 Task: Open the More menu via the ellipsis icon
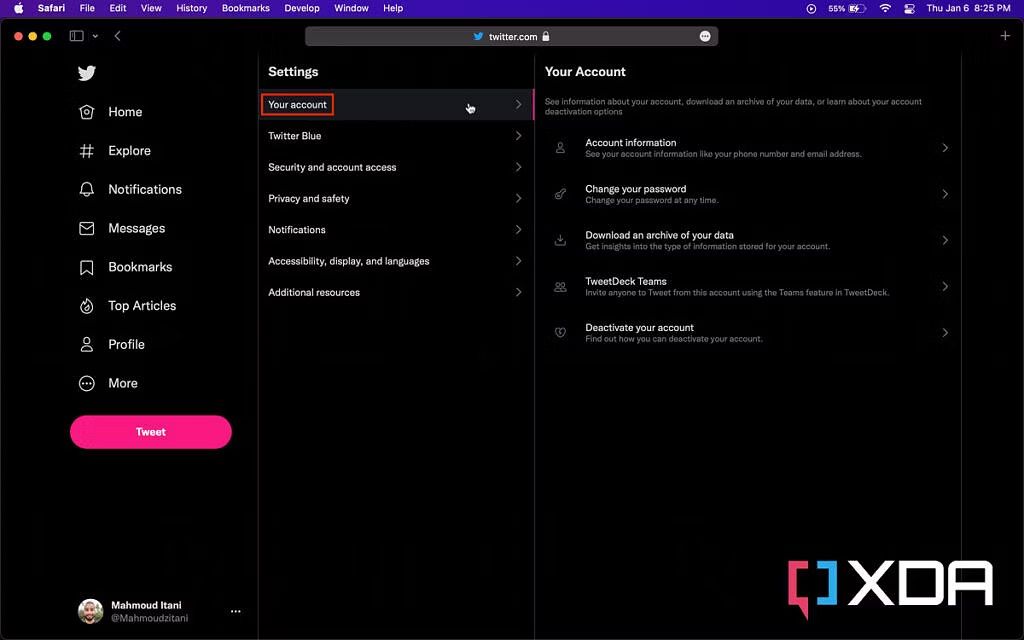click(87, 383)
